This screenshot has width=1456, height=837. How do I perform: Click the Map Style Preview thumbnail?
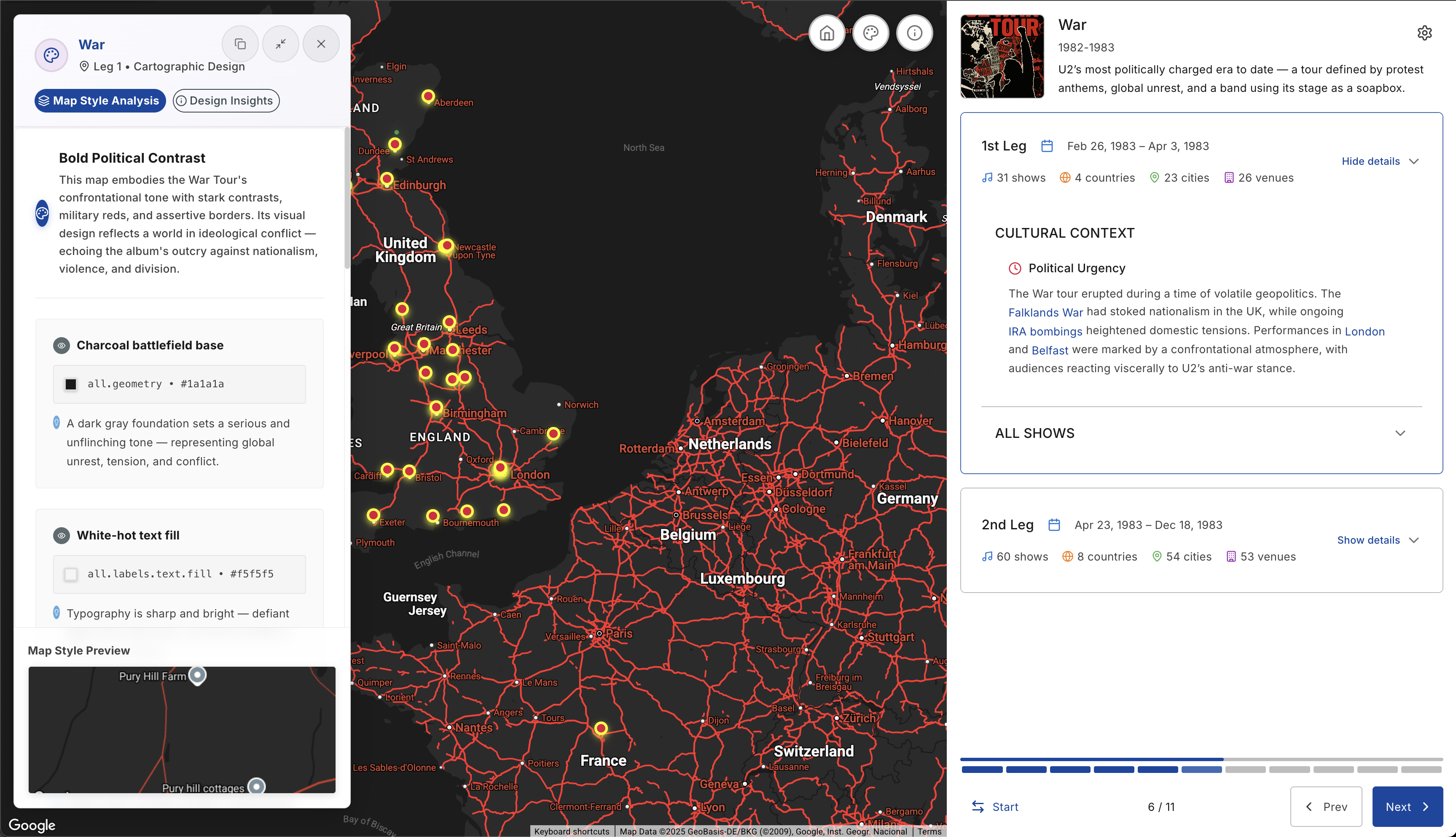[x=182, y=730]
